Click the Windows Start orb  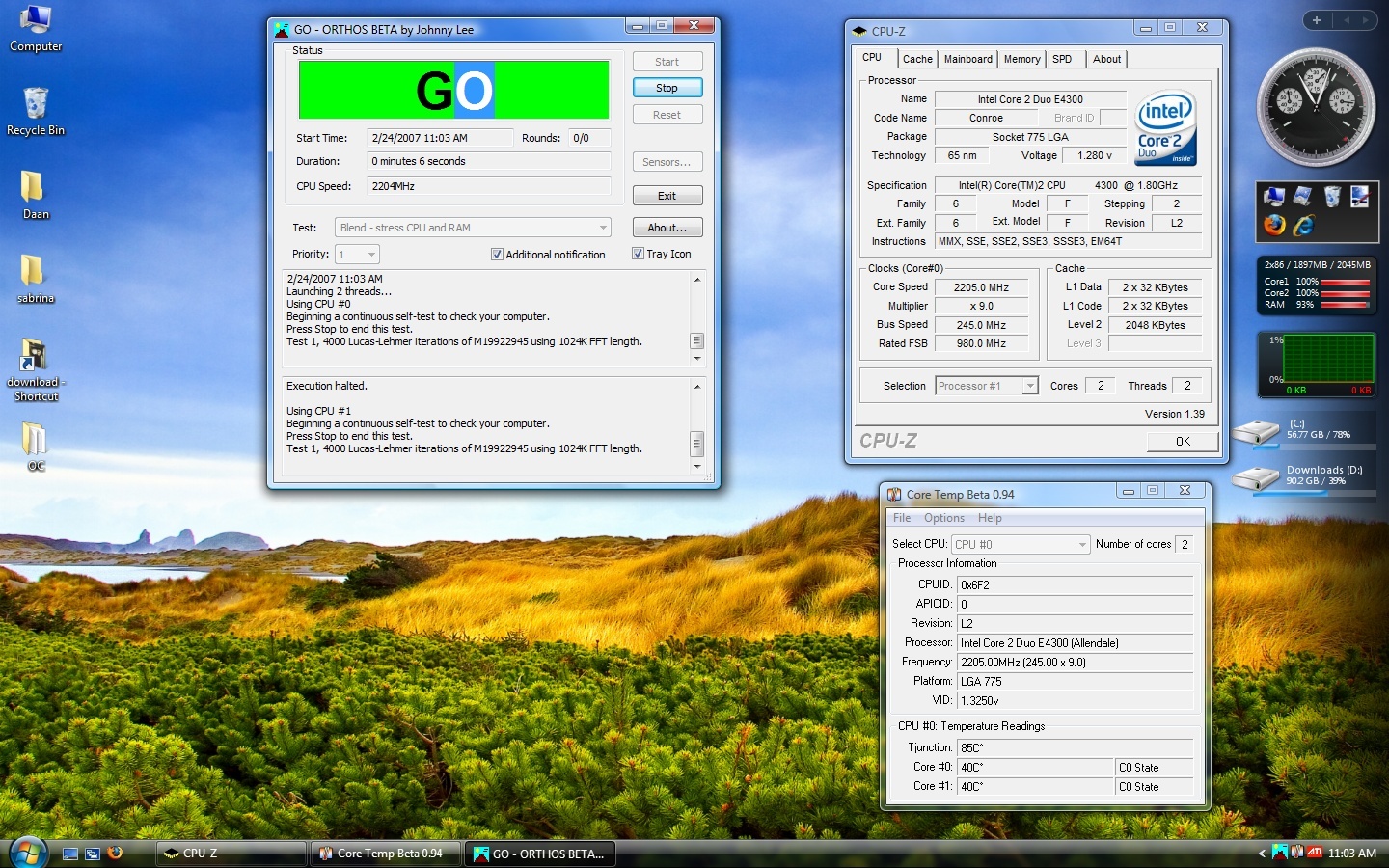[x=27, y=853]
